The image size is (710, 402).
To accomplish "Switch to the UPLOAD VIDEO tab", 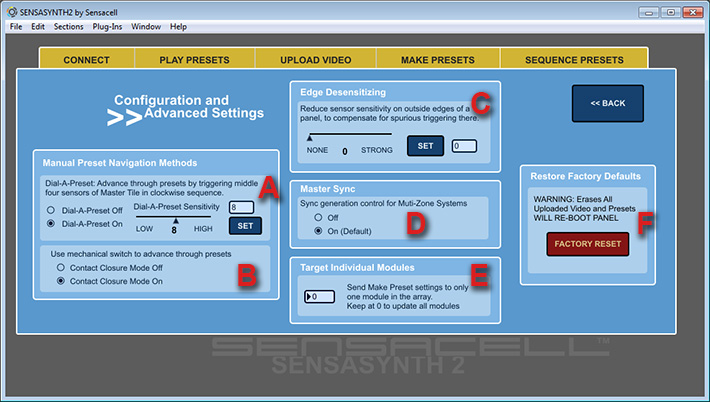I will pos(316,59).
